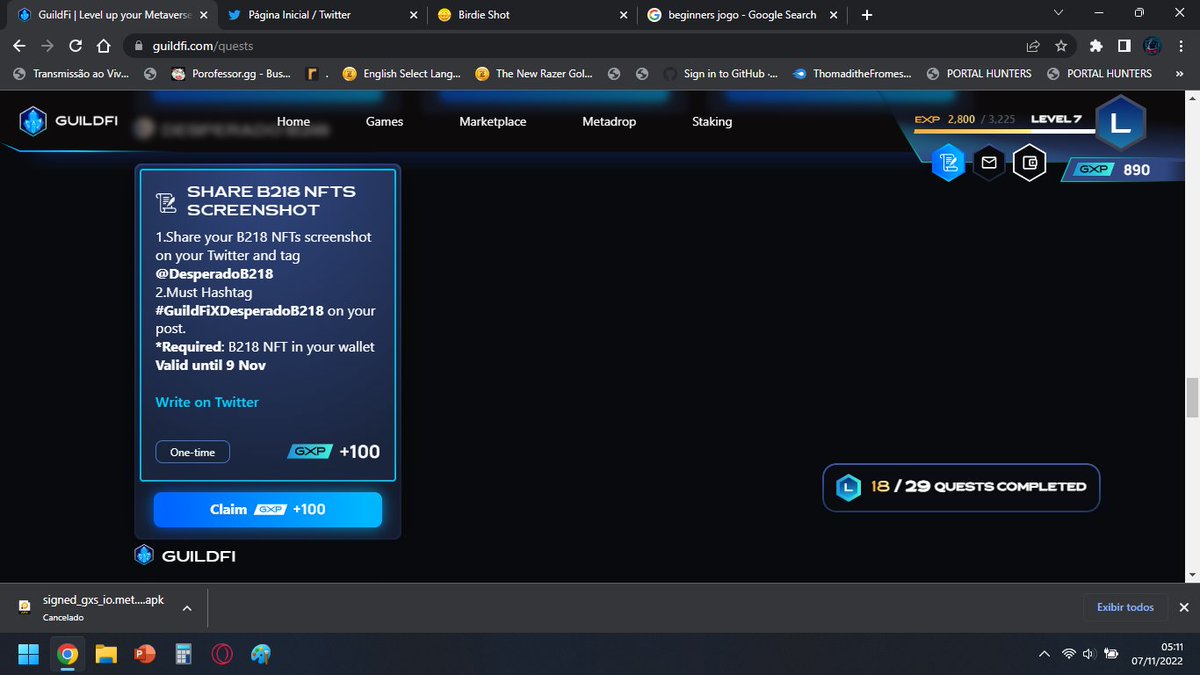Click the Claim GXP +100 button
Image resolution: width=1200 pixels, height=675 pixels.
click(x=268, y=509)
